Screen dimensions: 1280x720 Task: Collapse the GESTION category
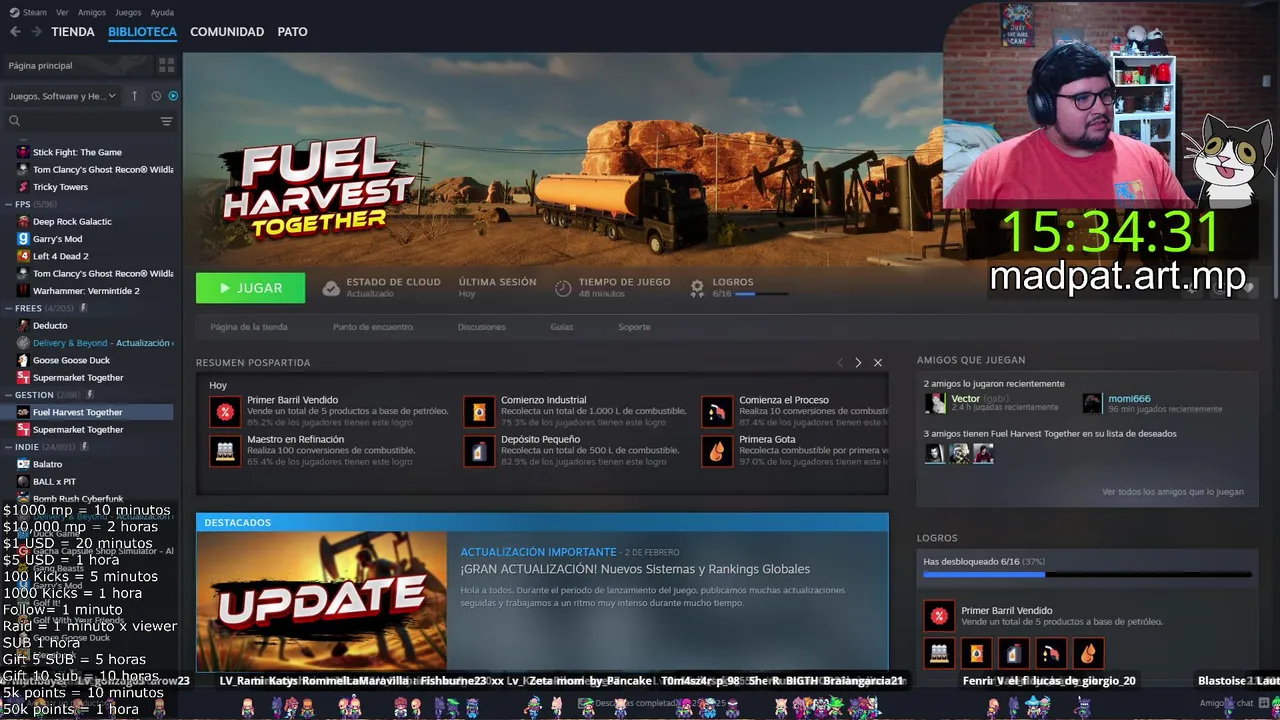click(x=9, y=395)
